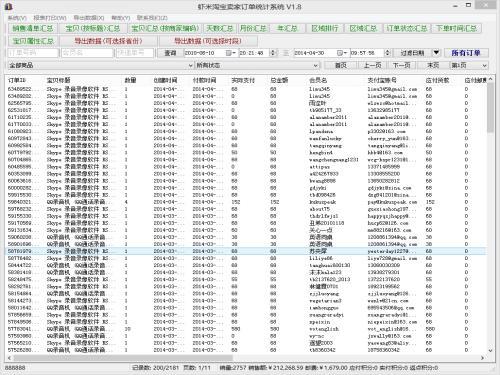Click the 查询 search button
The width and height of the screenshot is (500, 375).
coord(170,53)
